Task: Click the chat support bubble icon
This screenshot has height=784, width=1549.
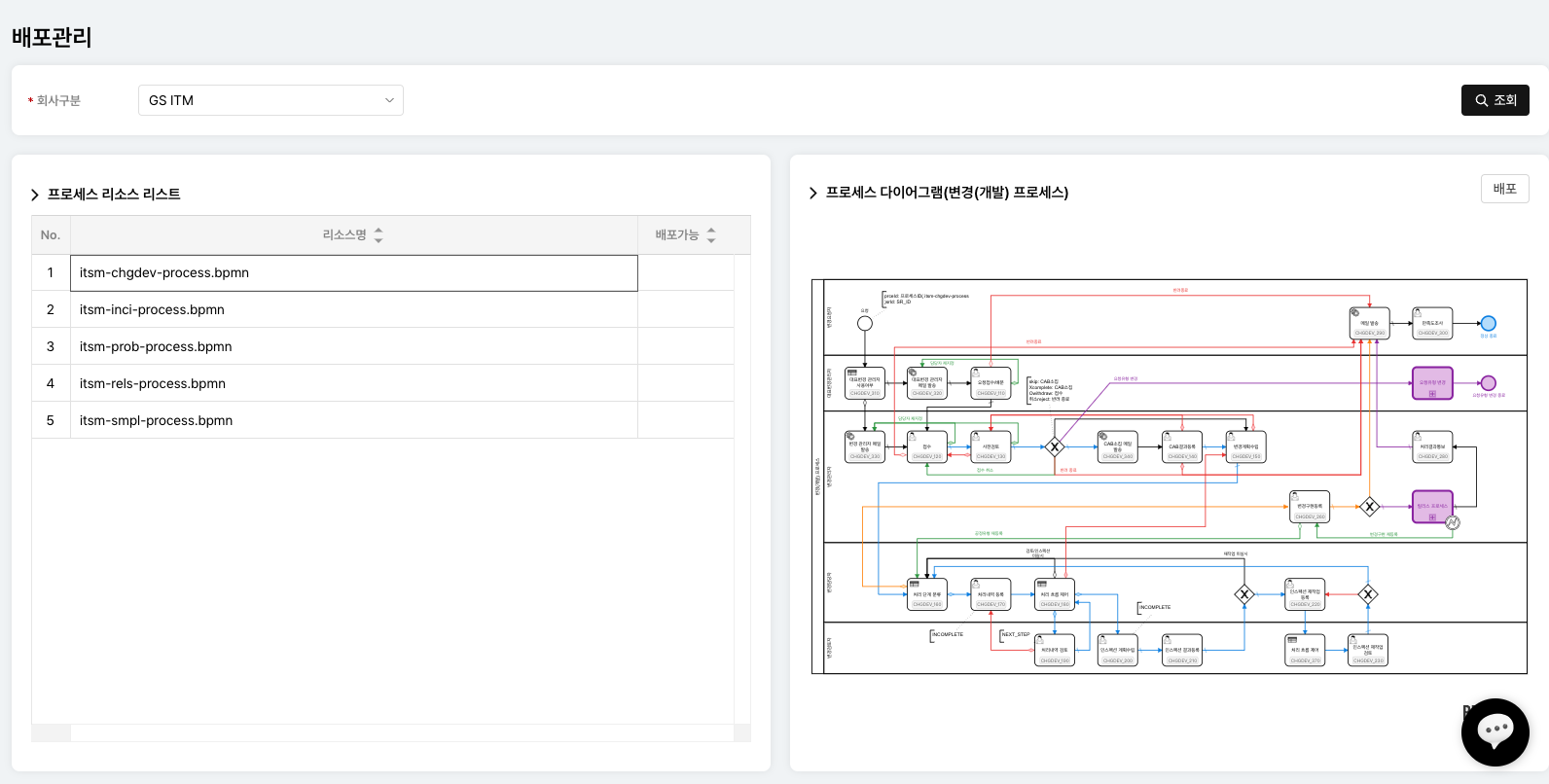Action: [x=1495, y=731]
